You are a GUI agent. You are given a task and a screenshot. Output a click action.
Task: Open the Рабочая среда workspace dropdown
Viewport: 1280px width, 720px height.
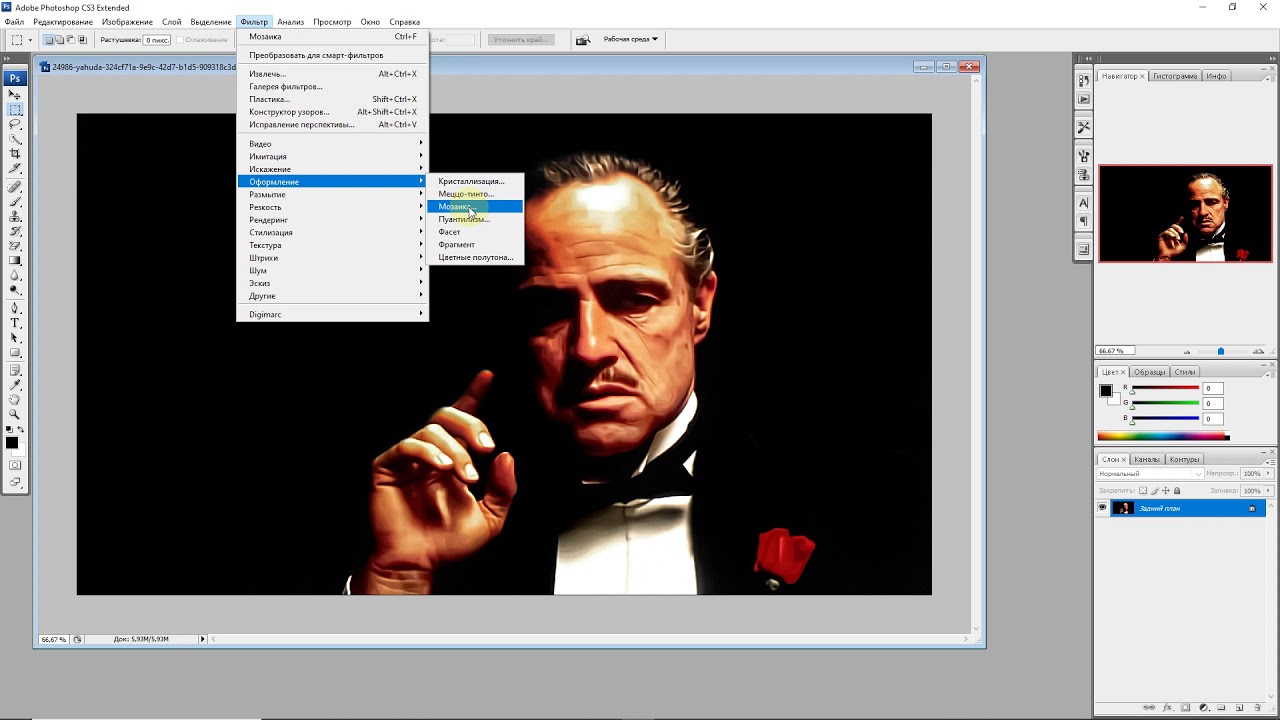tap(630, 39)
